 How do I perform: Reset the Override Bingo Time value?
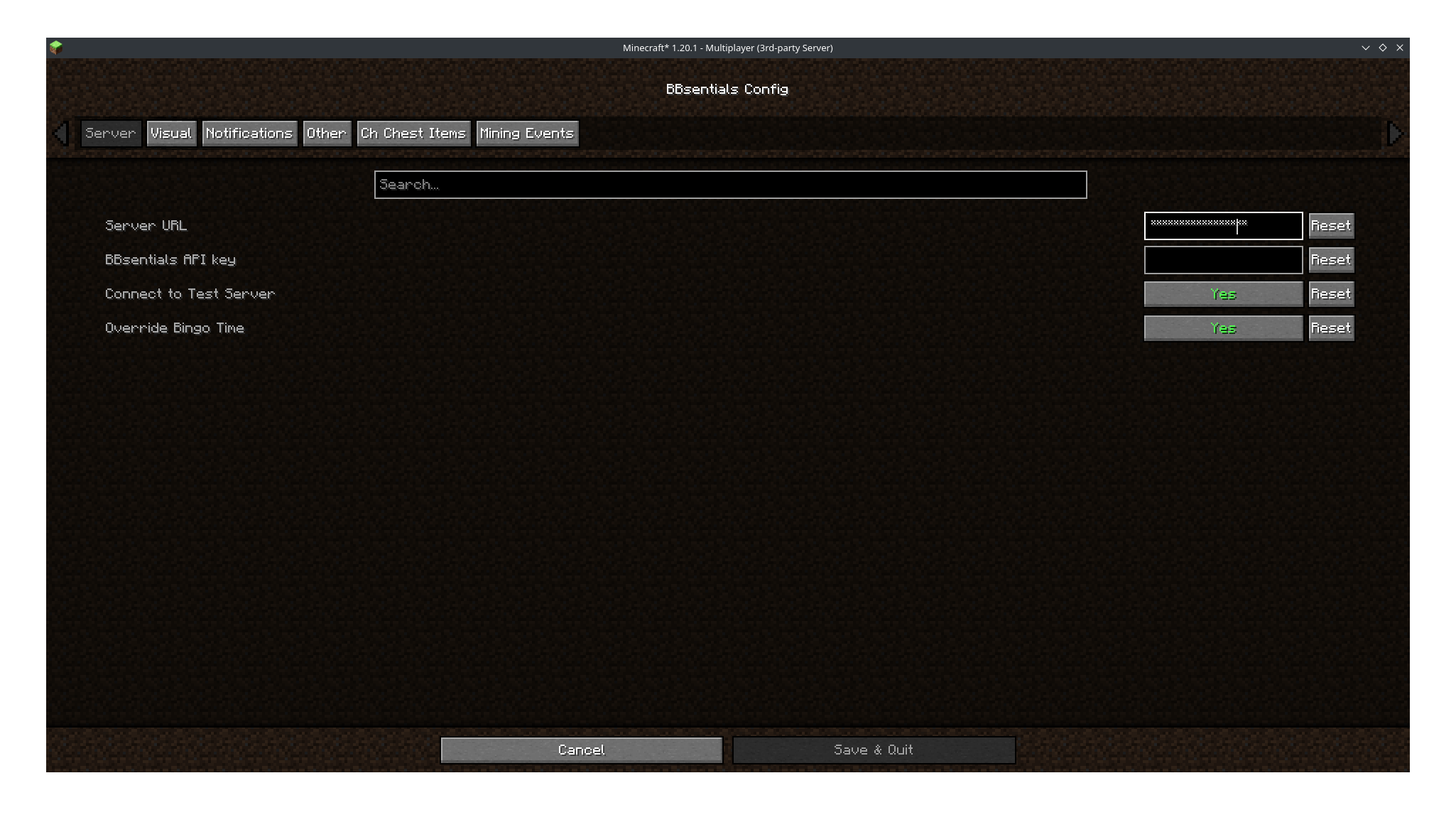[x=1331, y=327]
